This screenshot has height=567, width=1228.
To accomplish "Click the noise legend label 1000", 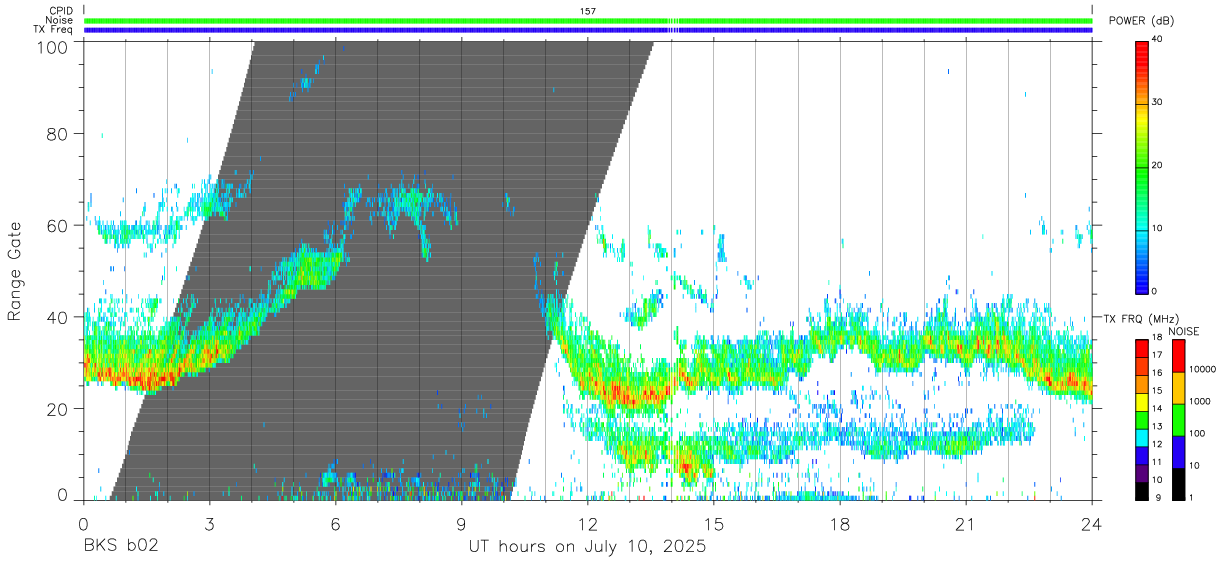I will click(x=1202, y=401).
